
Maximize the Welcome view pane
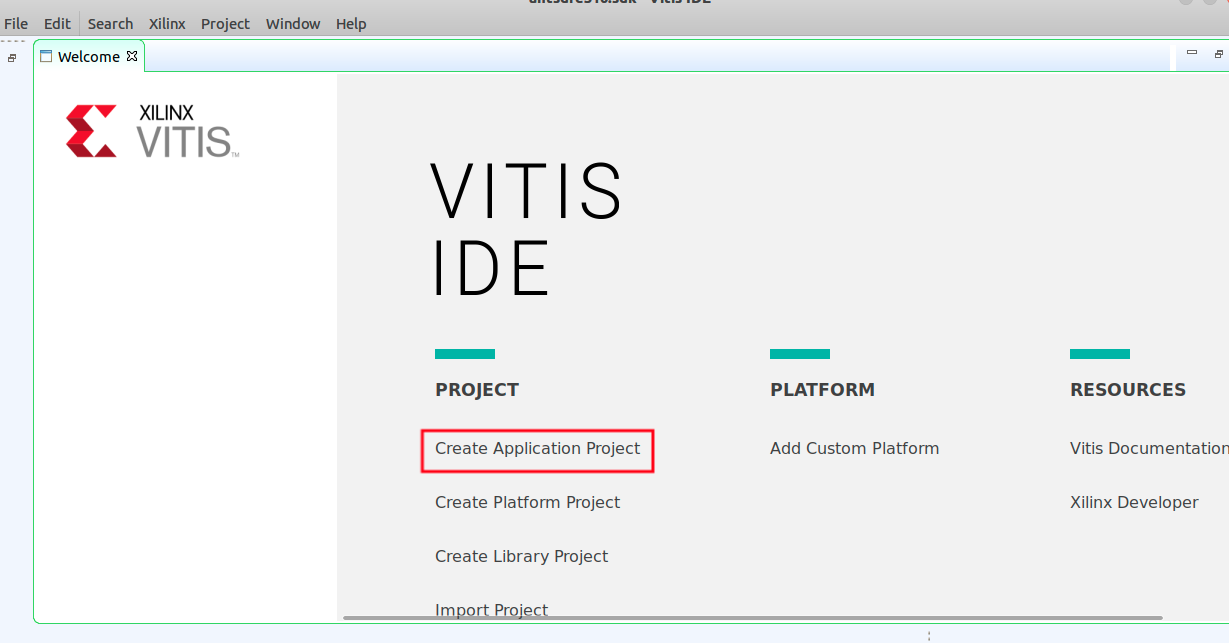point(1219,54)
